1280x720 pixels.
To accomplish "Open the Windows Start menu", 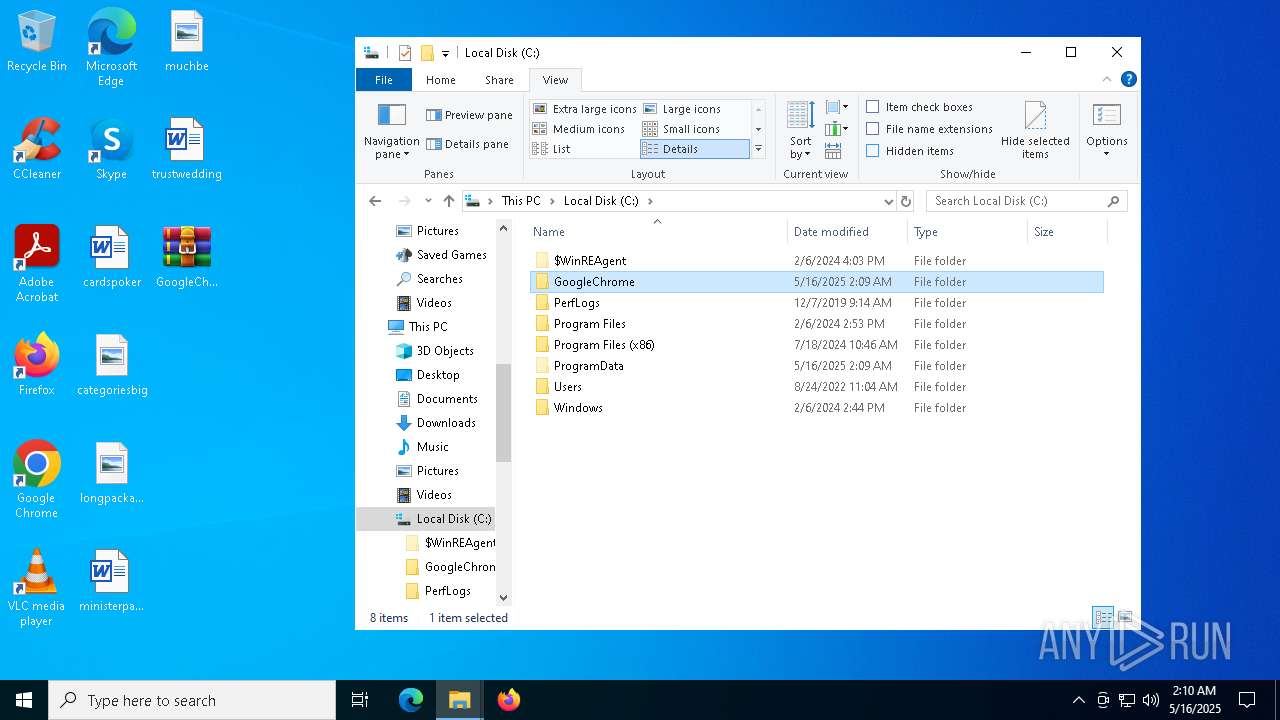I will click(x=24, y=700).
